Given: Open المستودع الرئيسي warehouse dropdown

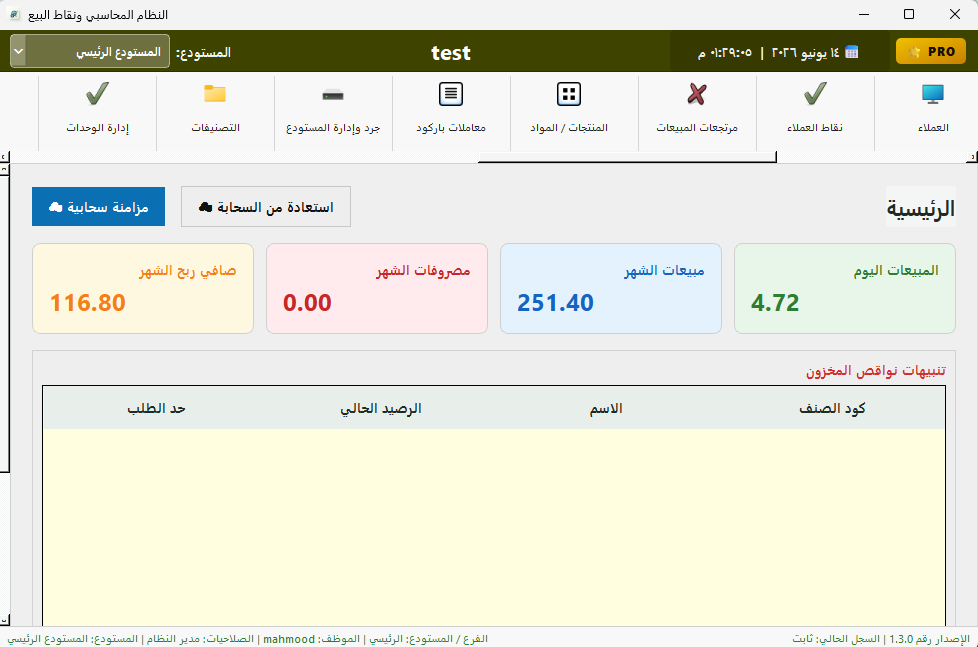Looking at the screenshot, I should tap(90, 51).
